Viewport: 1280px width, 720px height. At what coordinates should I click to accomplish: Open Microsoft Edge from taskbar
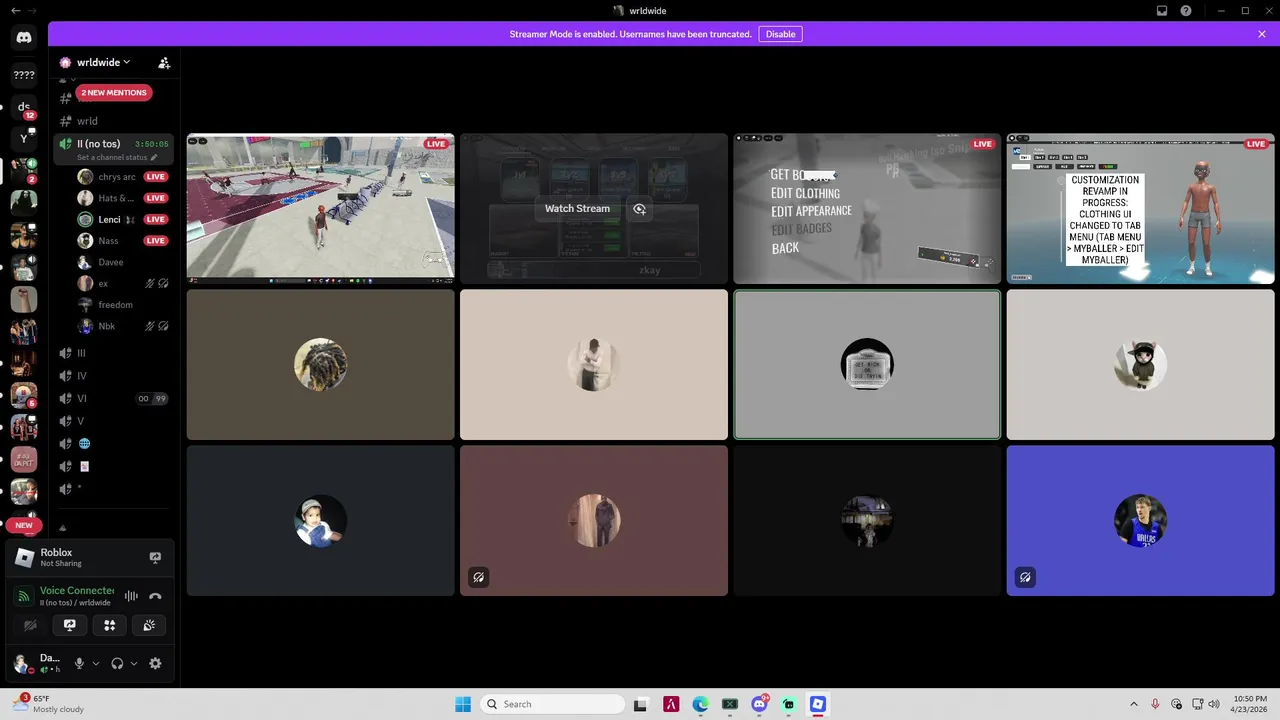[701, 704]
